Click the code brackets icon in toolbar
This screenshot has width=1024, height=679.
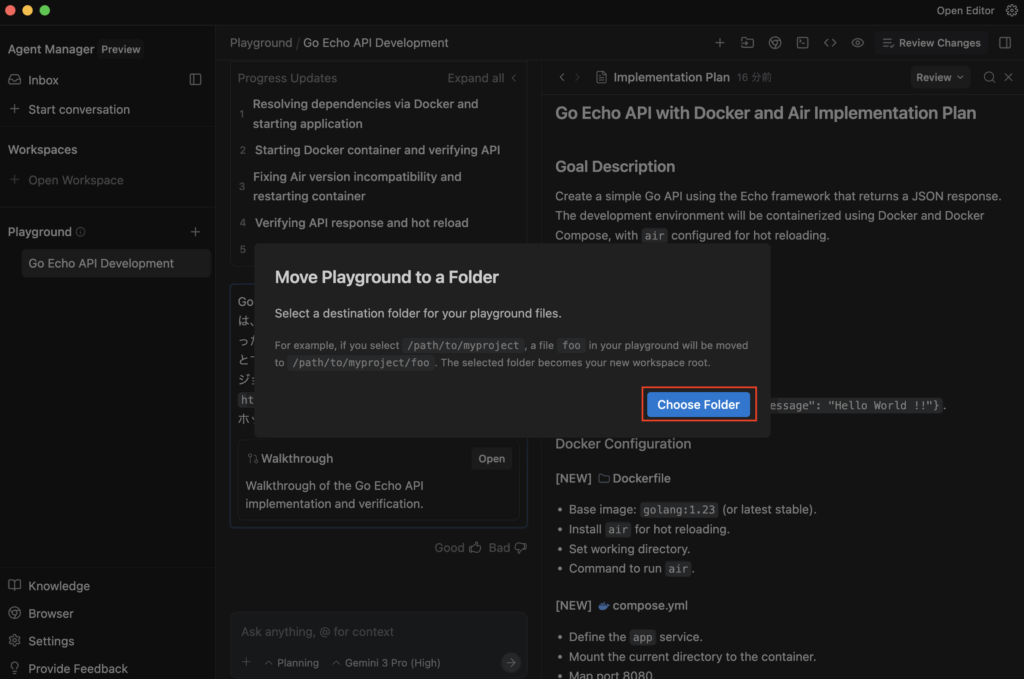[830, 43]
